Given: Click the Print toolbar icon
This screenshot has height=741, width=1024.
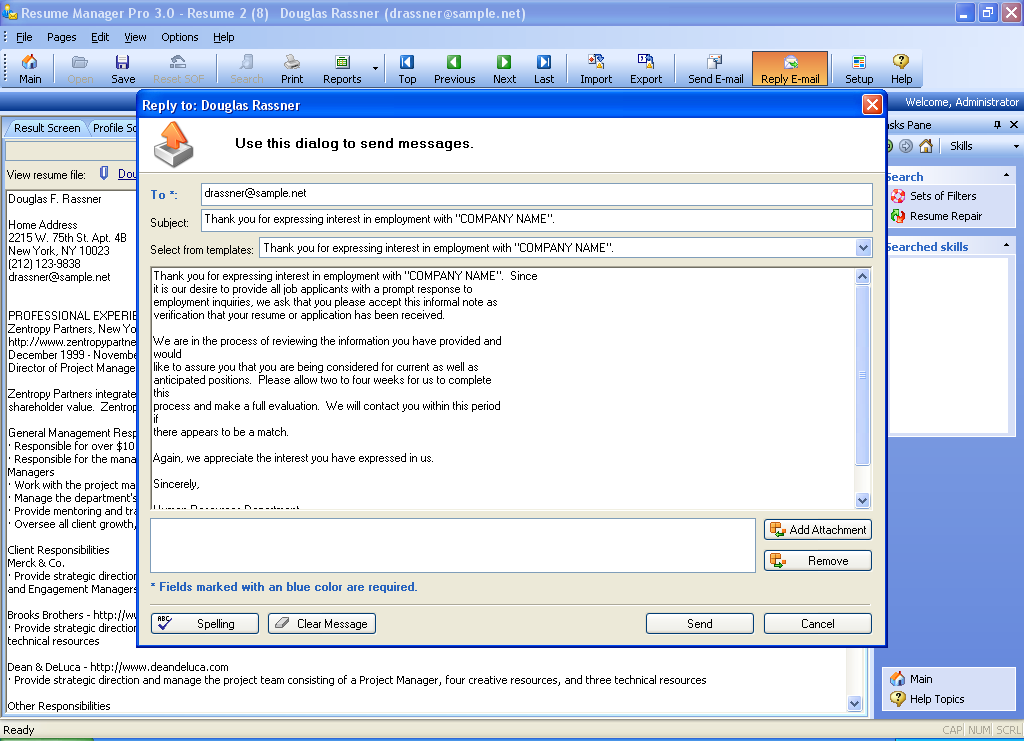Looking at the screenshot, I should (292, 69).
